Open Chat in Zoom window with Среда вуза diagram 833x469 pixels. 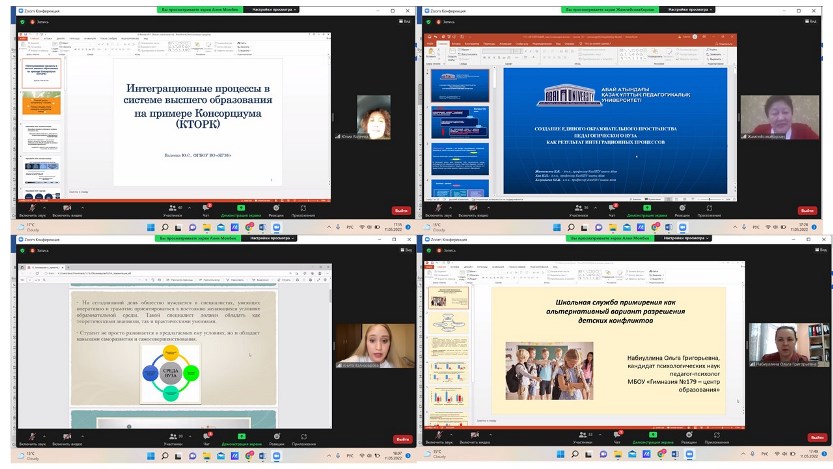pyautogui.click(x=206, y=435)
